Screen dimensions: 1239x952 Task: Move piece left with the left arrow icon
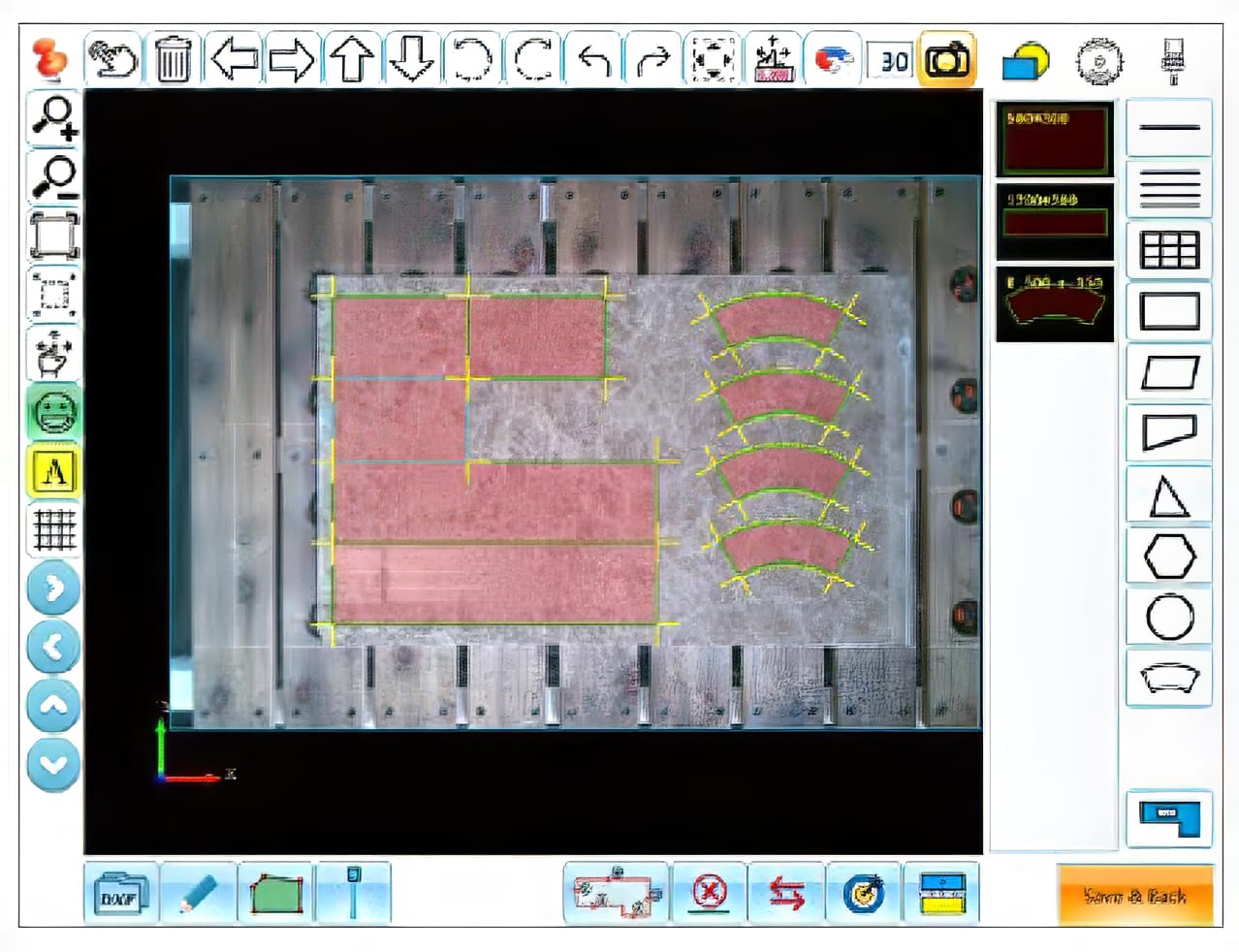[234, 60]
